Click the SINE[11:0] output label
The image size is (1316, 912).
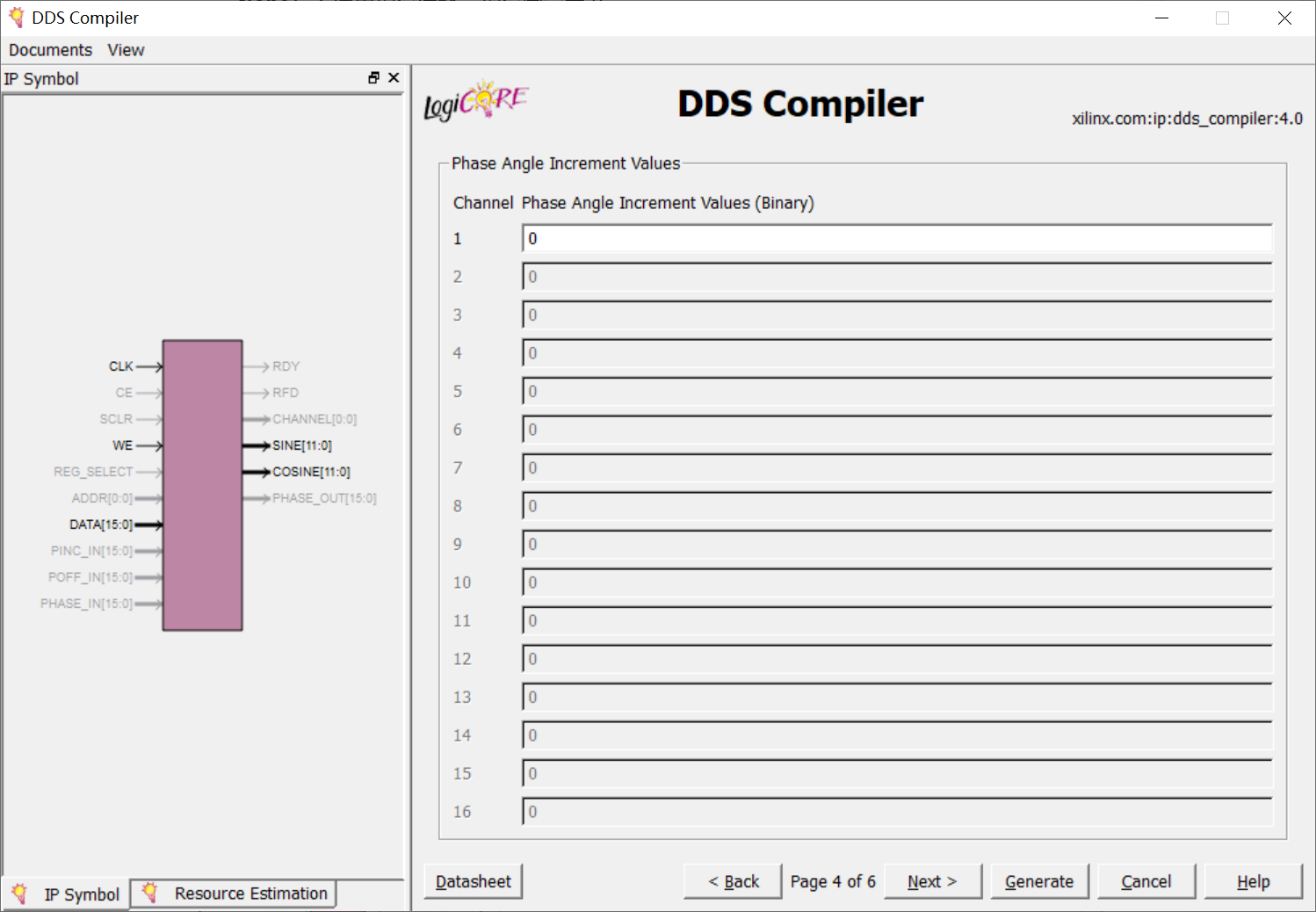tap(302, 445)
